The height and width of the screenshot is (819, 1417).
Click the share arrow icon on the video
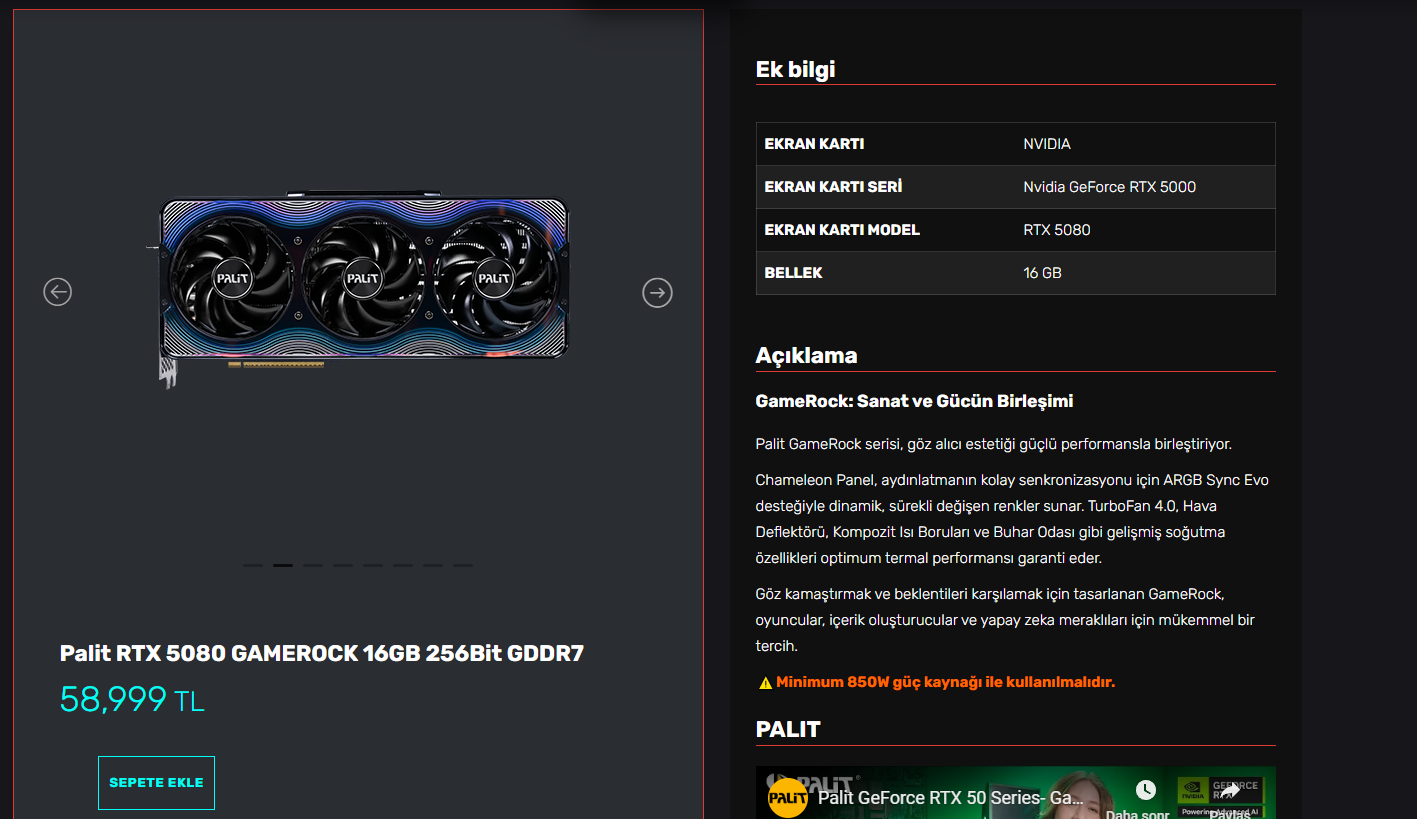point(1229,790)
